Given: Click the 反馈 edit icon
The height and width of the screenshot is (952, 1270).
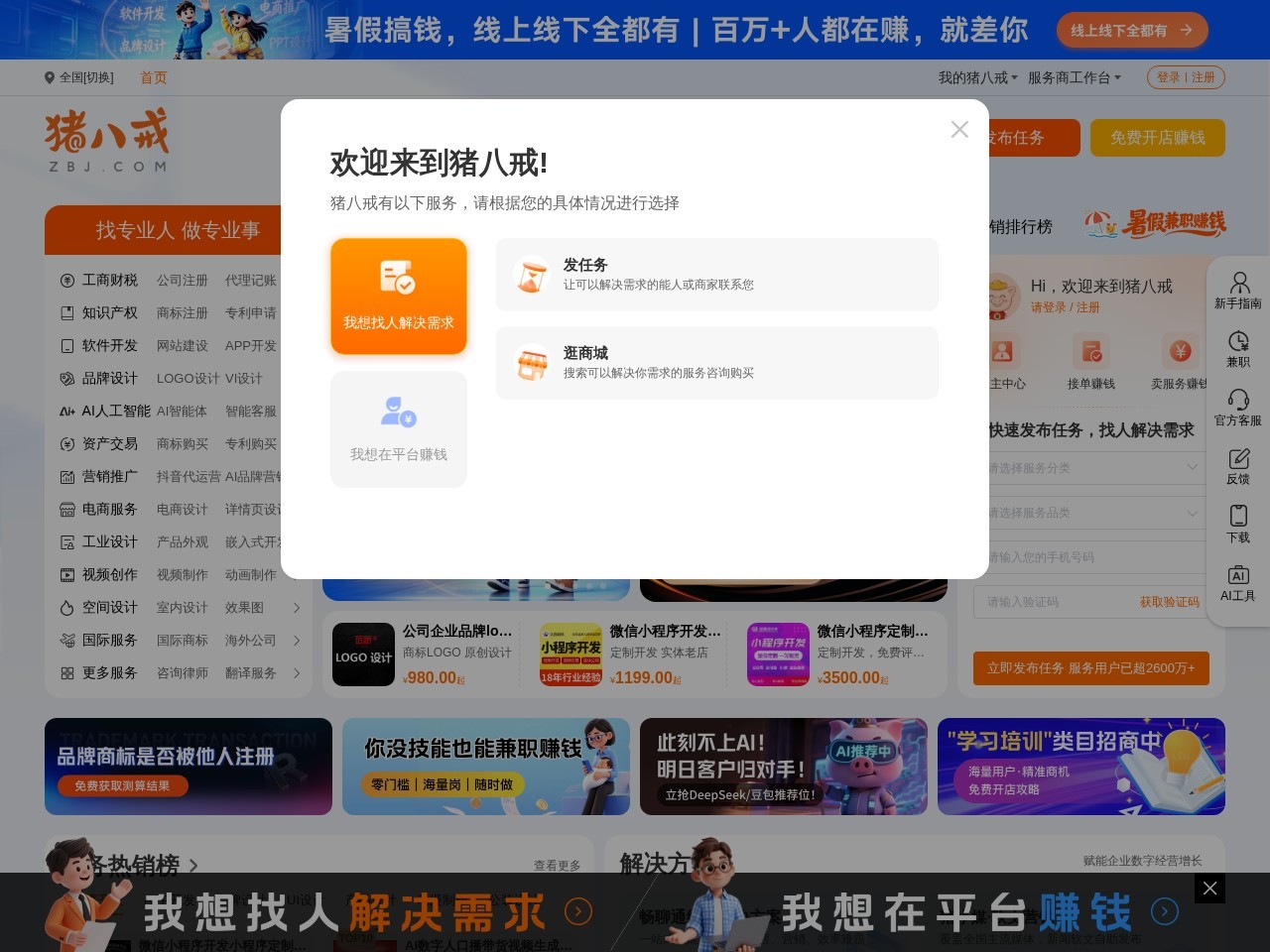Looking at the screenshot, I should pyautogui.click(x=1238, y=458).
